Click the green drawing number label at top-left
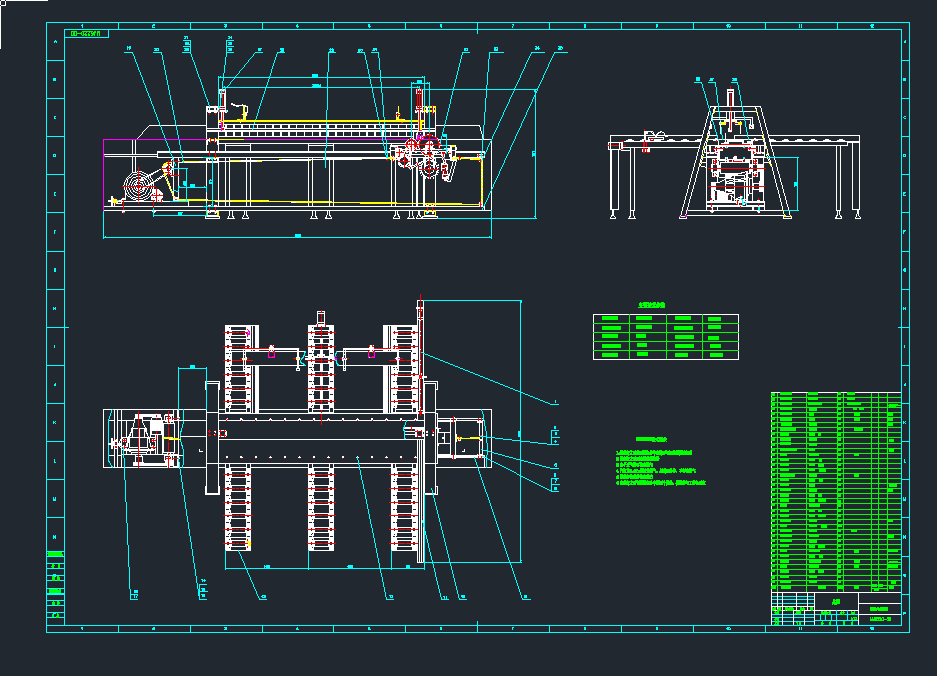The width and height of the screenshot is (937, 676). click(86, 34)
